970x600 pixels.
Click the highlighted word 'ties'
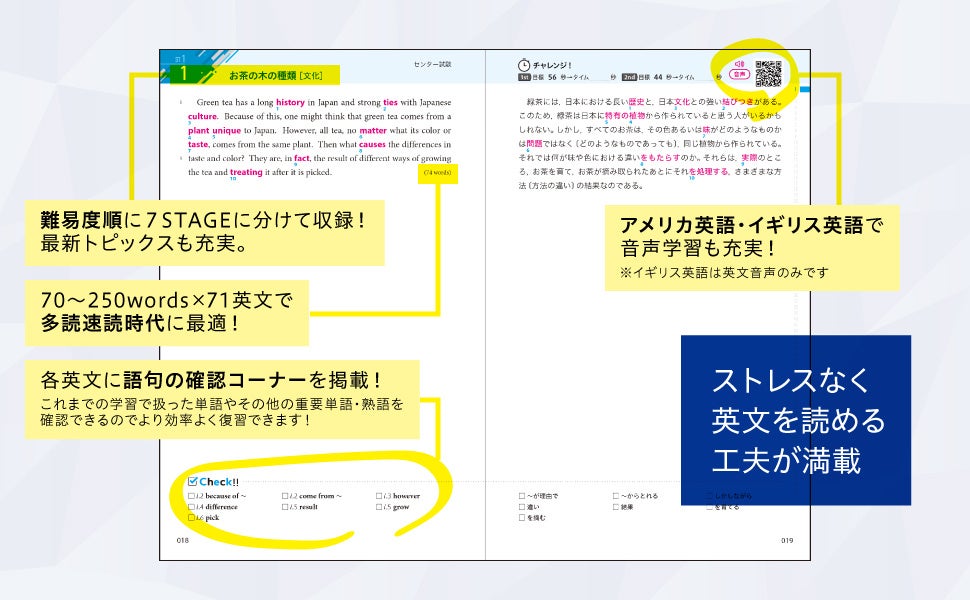[x=390, y=103]
